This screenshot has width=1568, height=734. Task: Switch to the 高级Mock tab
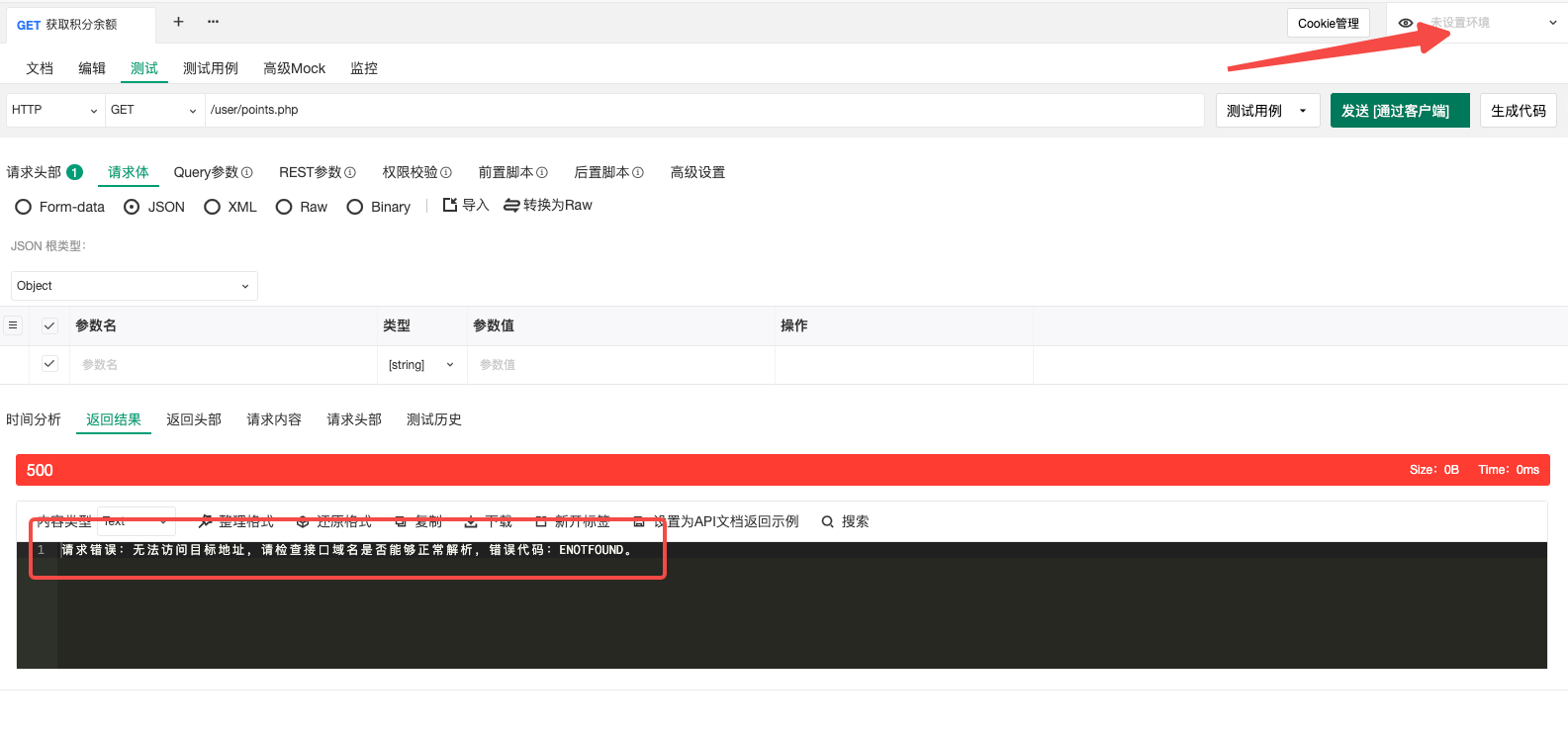[x=294, y=68]
